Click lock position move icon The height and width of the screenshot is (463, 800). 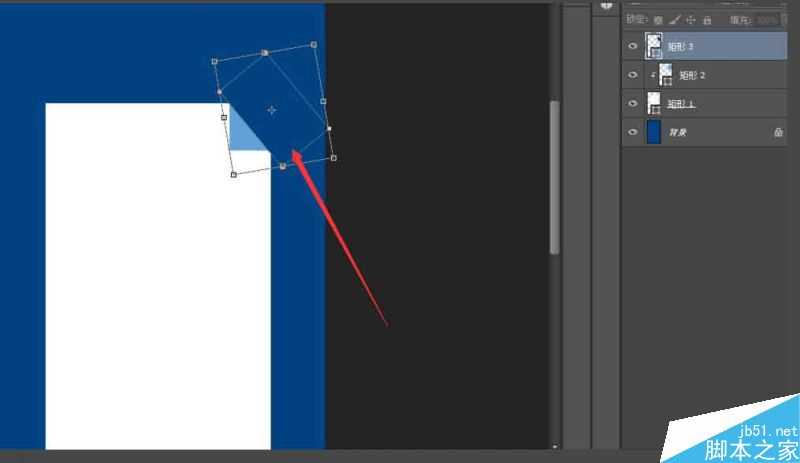[x=691, y=19]
